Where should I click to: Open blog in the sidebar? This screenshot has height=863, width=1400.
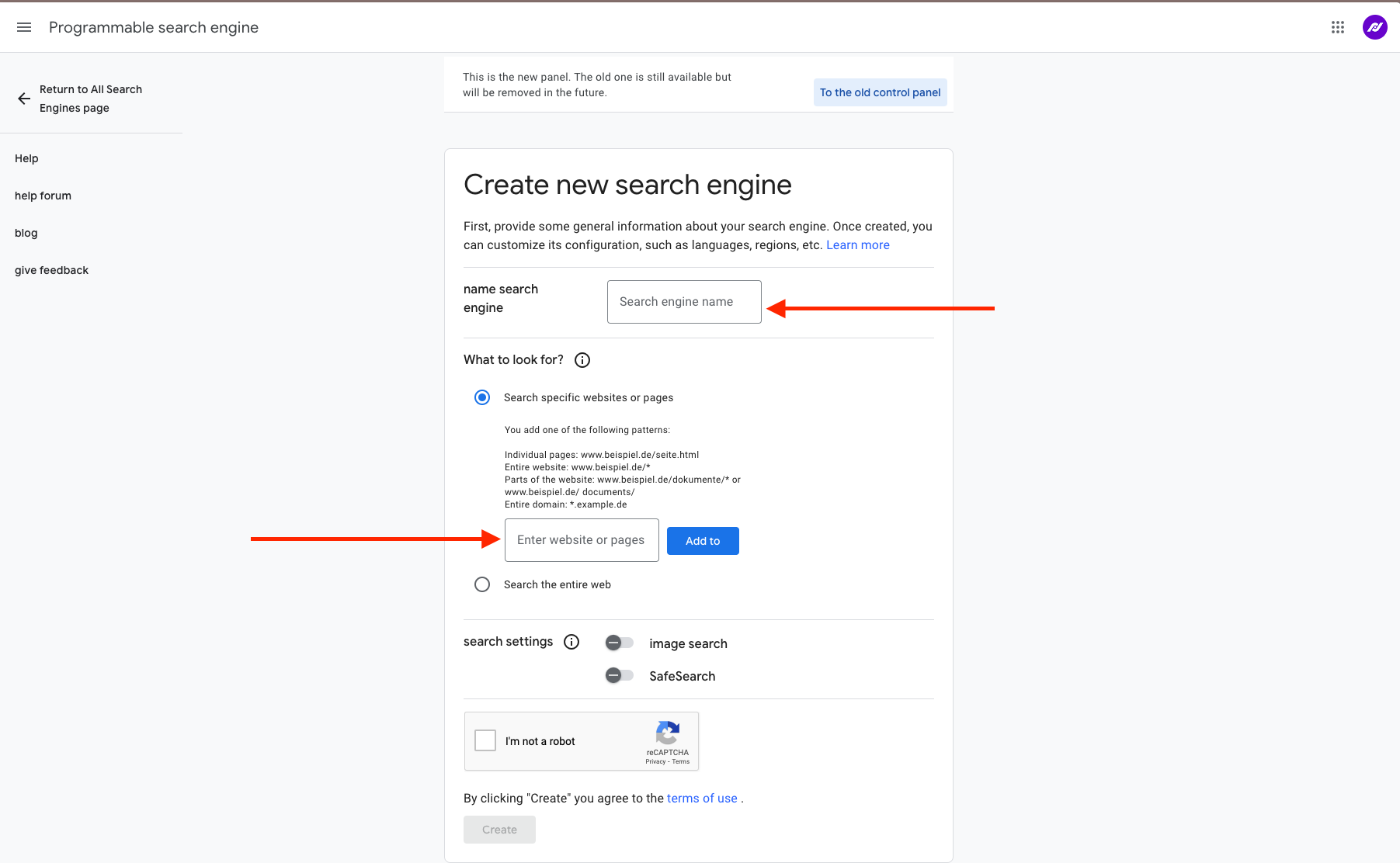coord(26,233)
